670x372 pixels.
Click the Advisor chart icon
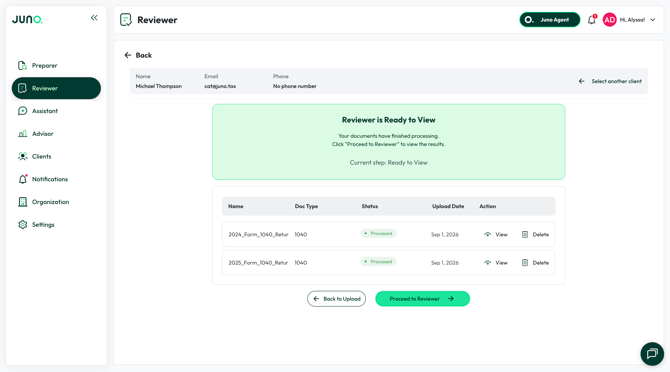(x=22, y=134)
